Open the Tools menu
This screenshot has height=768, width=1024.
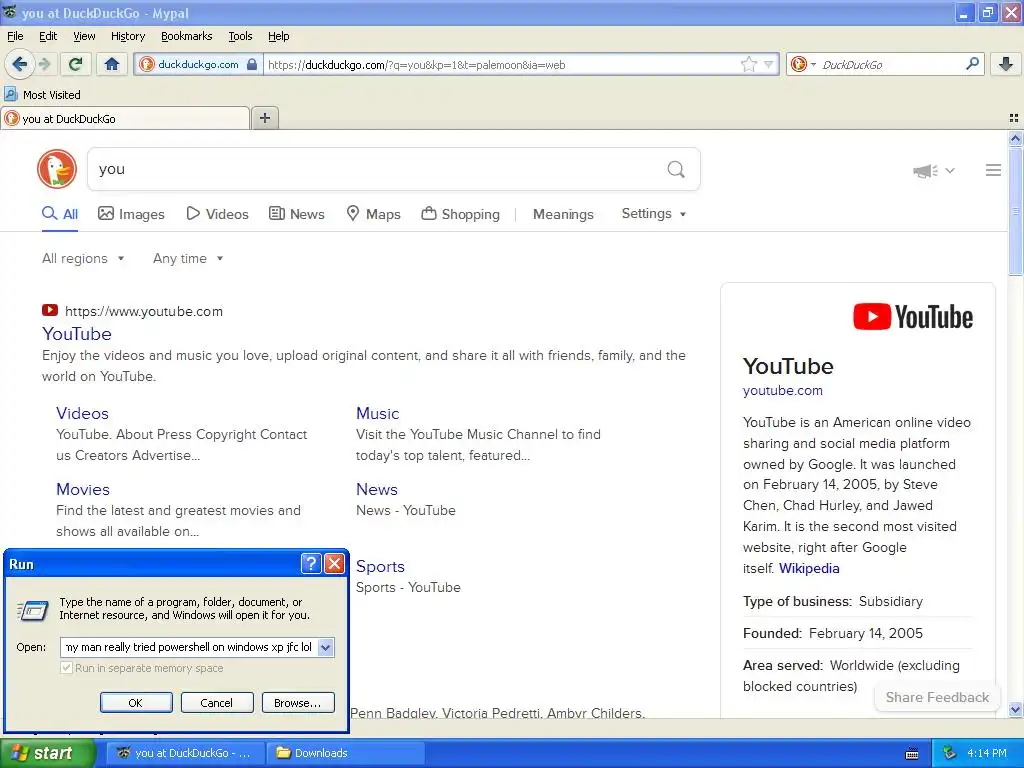point(240,36)
